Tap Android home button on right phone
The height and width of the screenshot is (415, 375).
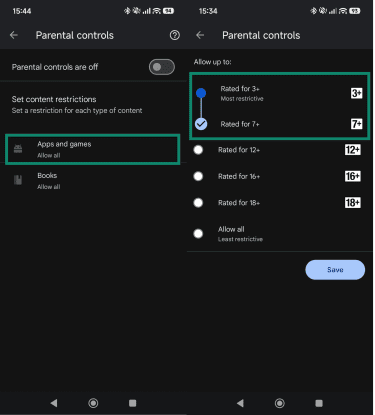click(x=279, y=403)
